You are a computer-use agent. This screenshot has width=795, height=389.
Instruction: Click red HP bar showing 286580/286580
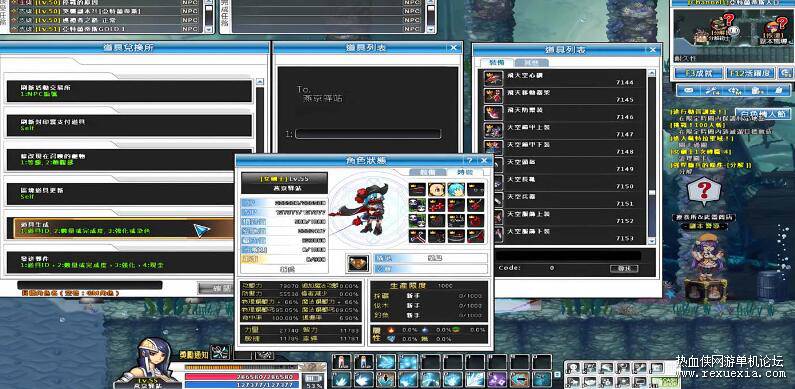coord(242,377)
